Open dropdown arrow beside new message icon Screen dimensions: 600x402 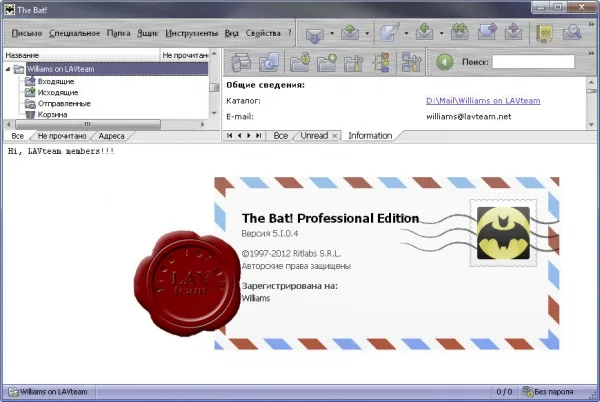(x=406, y=34)
